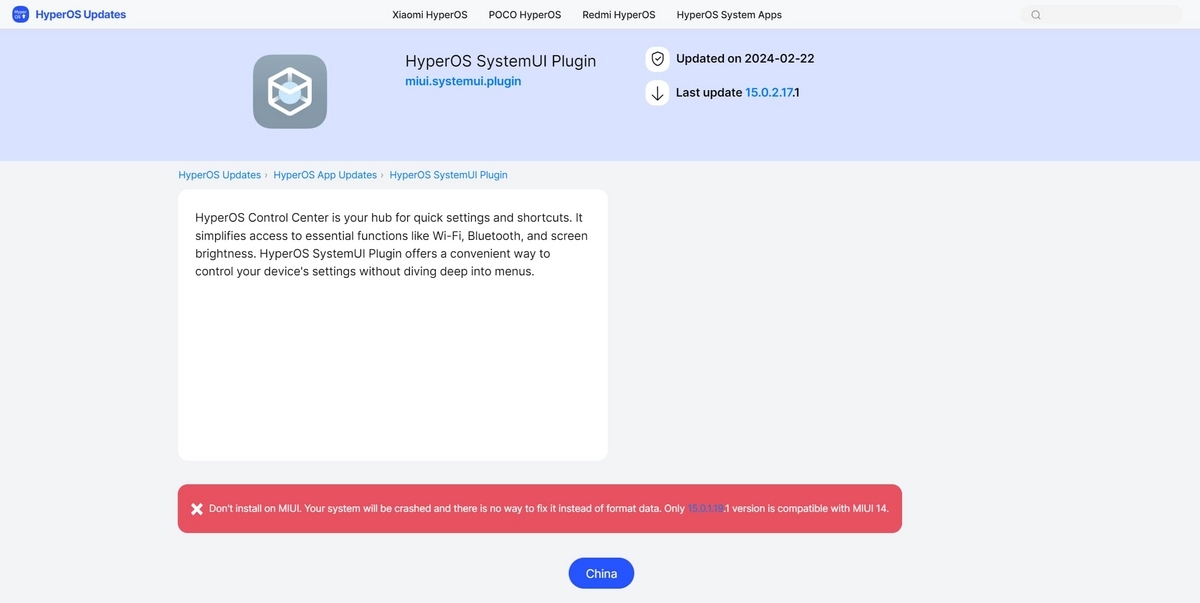Image resolution: width=1200 pixels, height=603 pixels.
Task: Click the HyperOS logo icon in header
Action: pyautogui.click(x=20, y=15)
